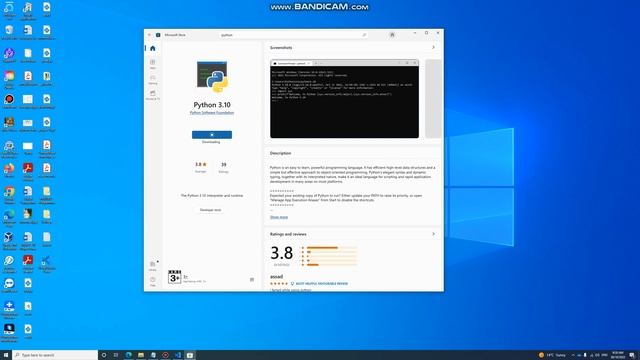Click the 39 ratings count
This screenshot has height=360, width=640.
pyautogui.click(x=223, y=167)
